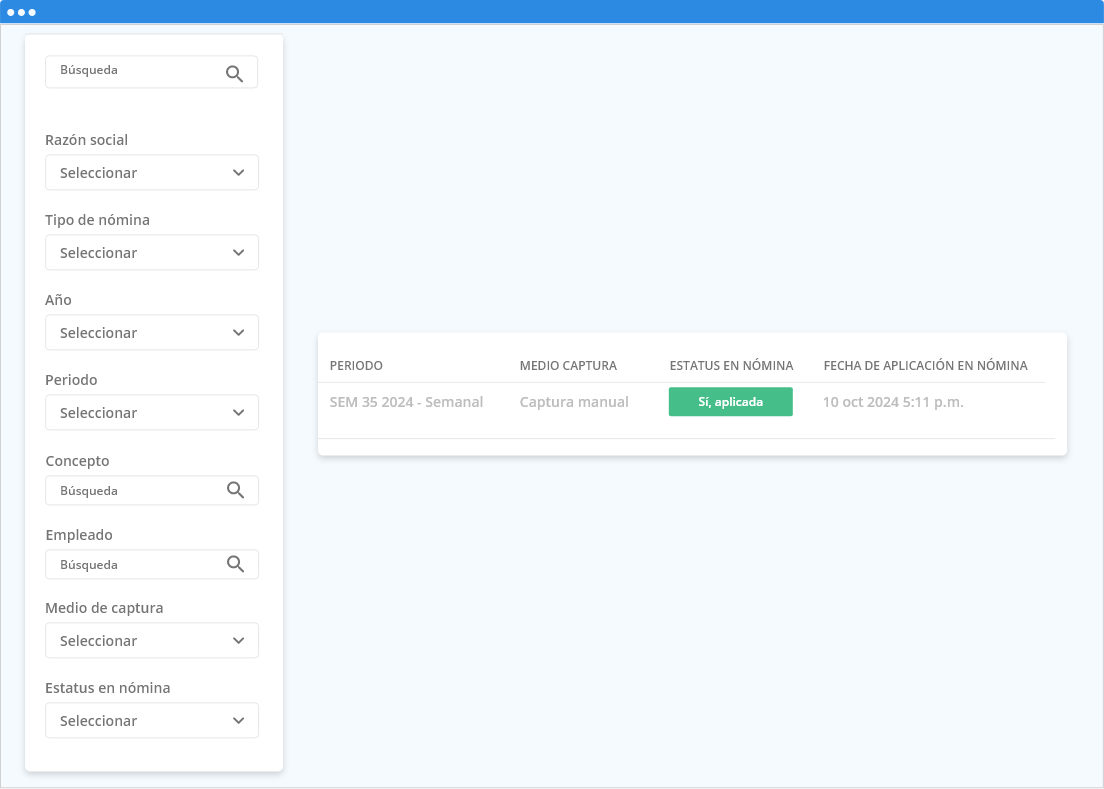Expand the Estatus en nómina dropdown
Viewport: 1104px width, 789px height.
[x=152, y=721]
